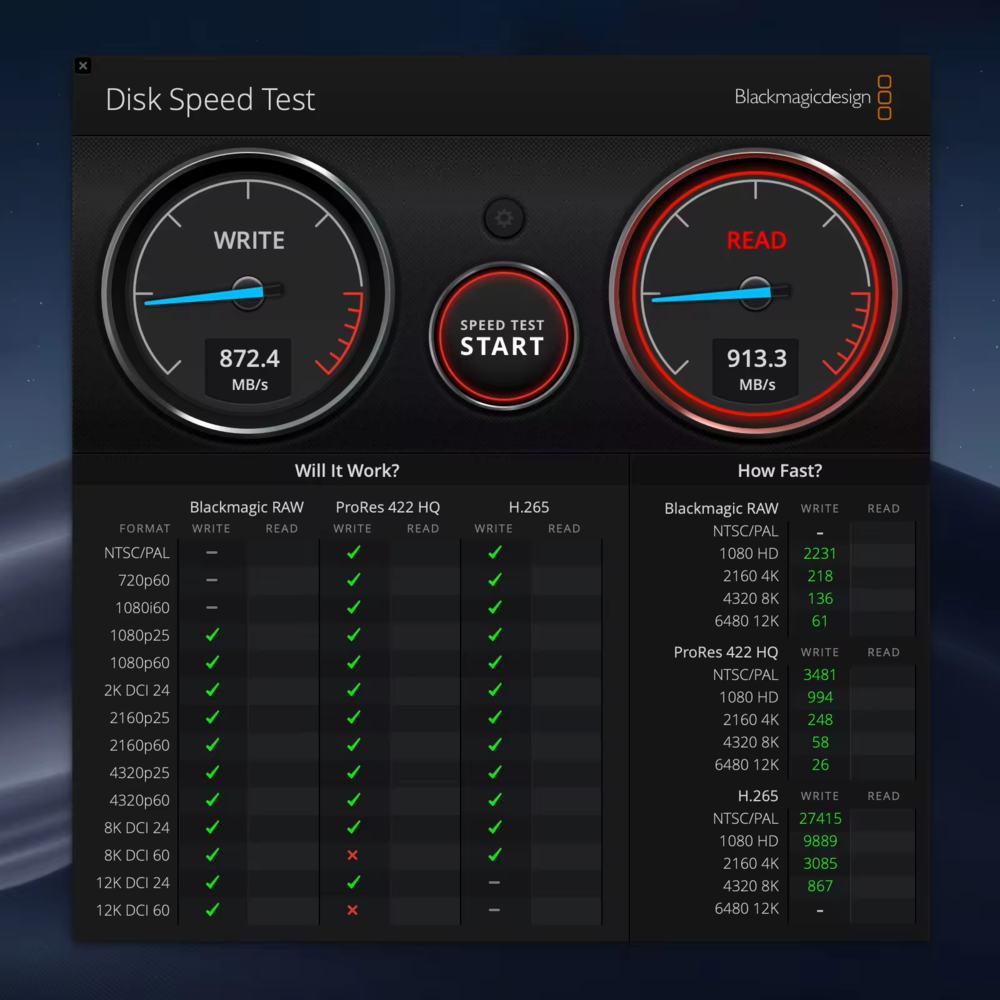Click ProRes 422 HQ checkmark for NTSC/PAL
The width and height of the screenshot is (1000, 1000).
click(353, 552)
